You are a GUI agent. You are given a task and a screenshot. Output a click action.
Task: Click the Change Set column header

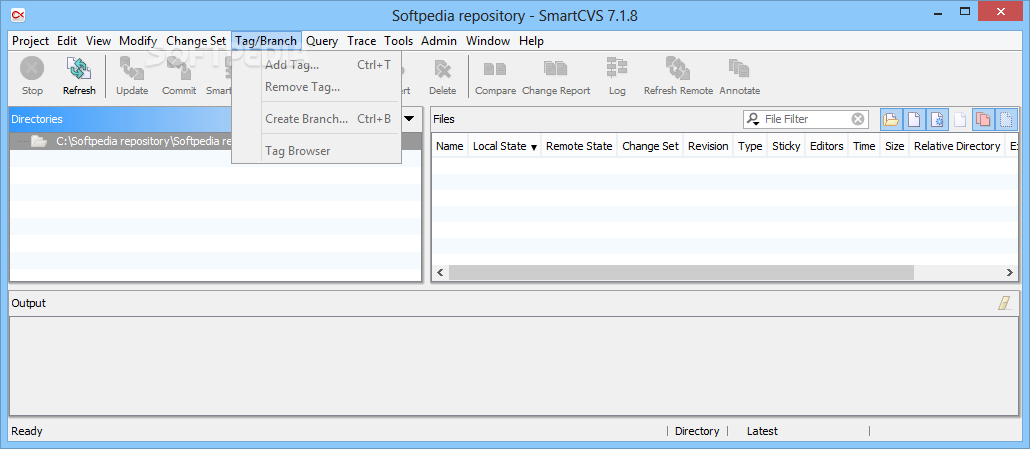650,146
